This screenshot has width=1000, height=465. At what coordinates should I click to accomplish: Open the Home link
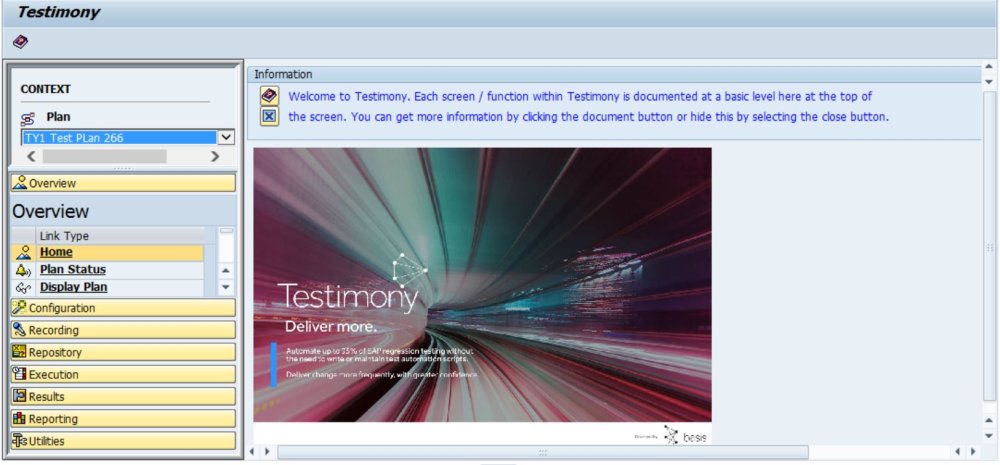click(56, 252)
